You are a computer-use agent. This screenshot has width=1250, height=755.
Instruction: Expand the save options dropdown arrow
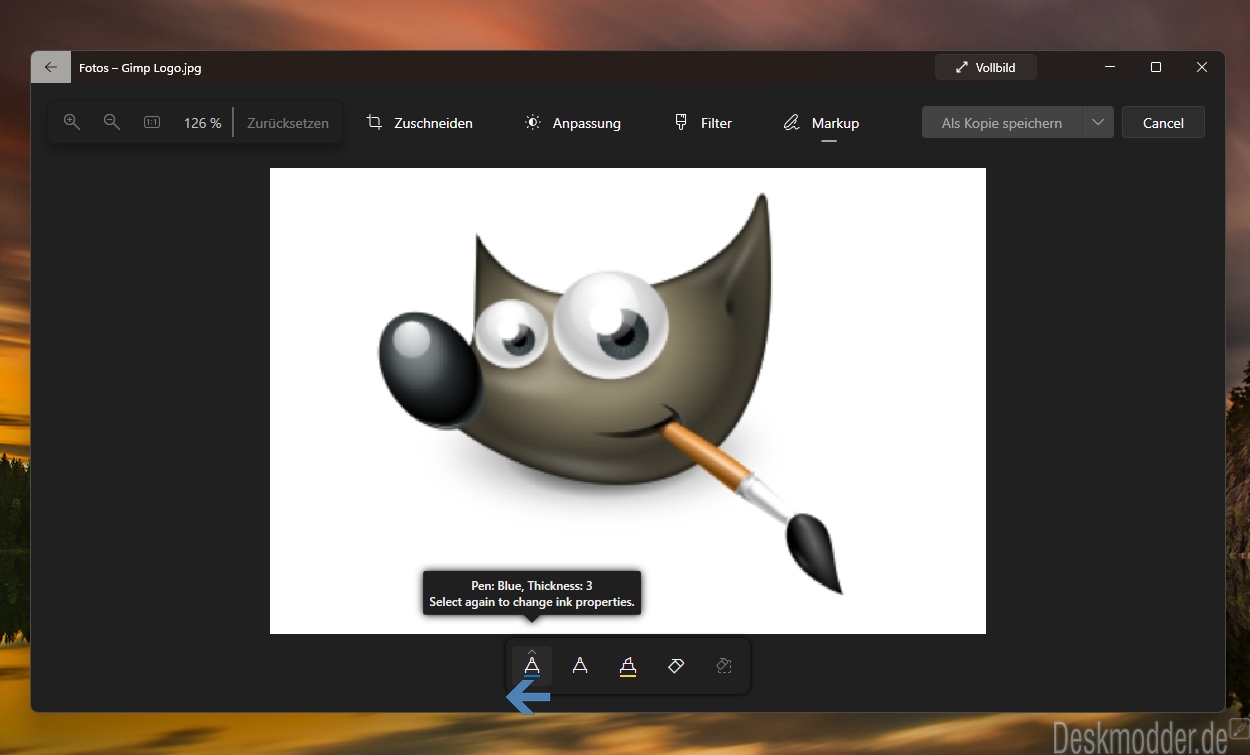[1098, 123]
